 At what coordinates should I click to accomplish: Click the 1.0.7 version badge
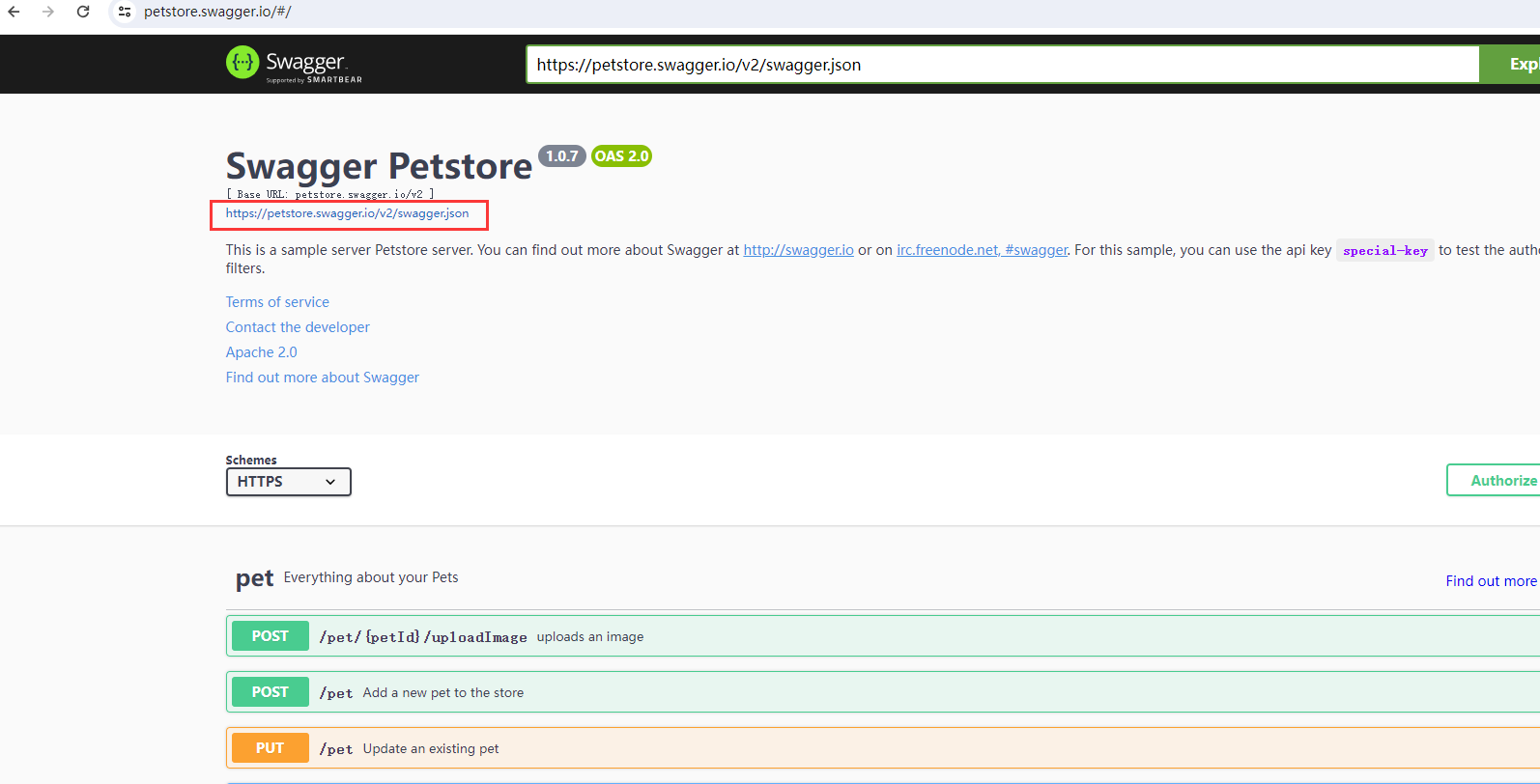point(561,156)
